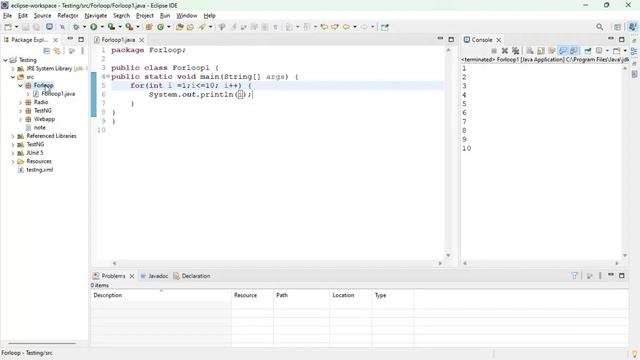
Task: Click the Resource column header
Action: 252,295
